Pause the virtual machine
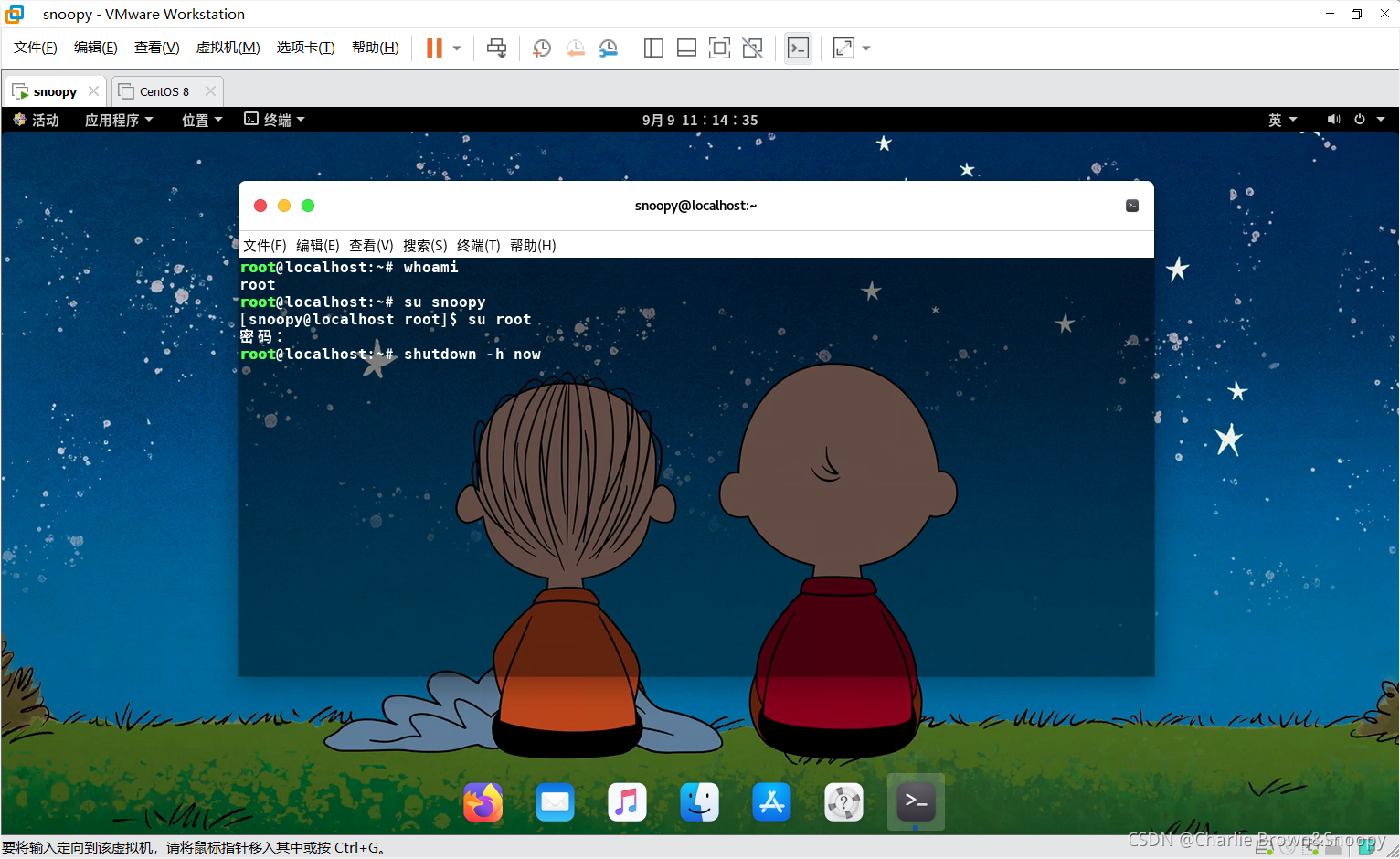The height and width of the screenshot is (859, 1400). click(x=434, y=48)
